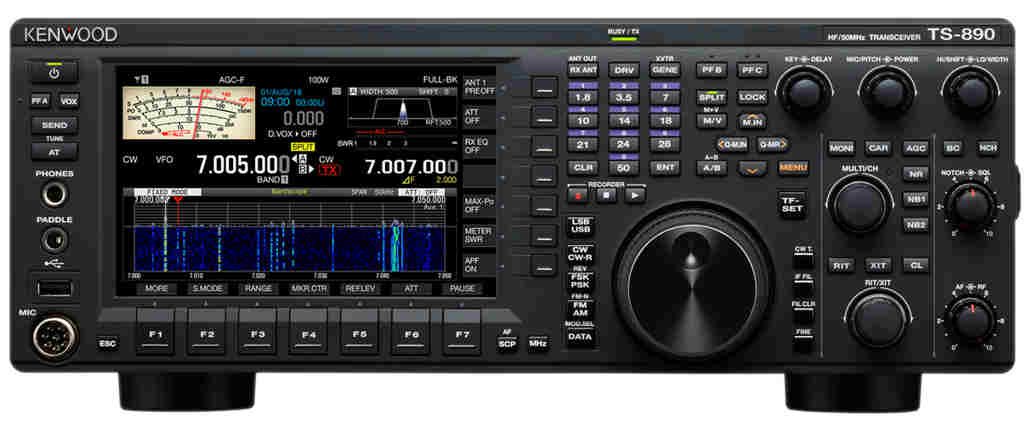Image resolution: width=1029 pixels, height=422 pixels.
Task: Select the CW/CW-R mode key
Action: coord(580,253)
